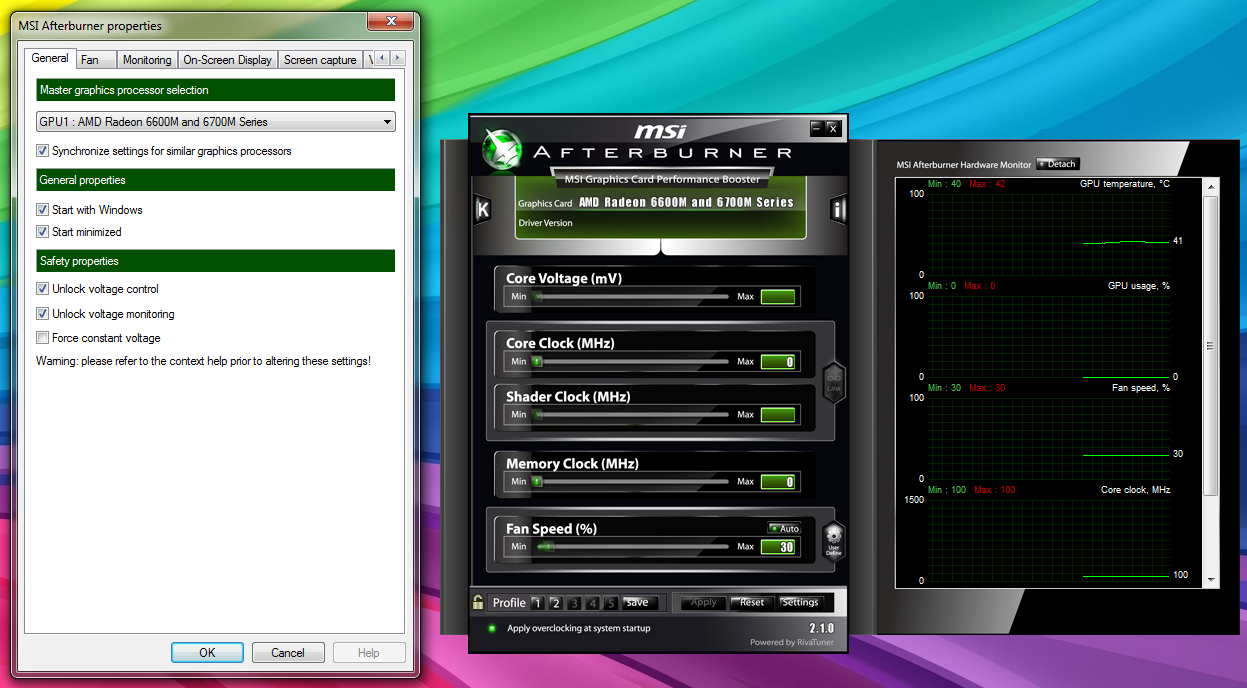Open the User Define fan gear icon
This screenshot has height=688, width=1247.
click(x=833, y=541)
